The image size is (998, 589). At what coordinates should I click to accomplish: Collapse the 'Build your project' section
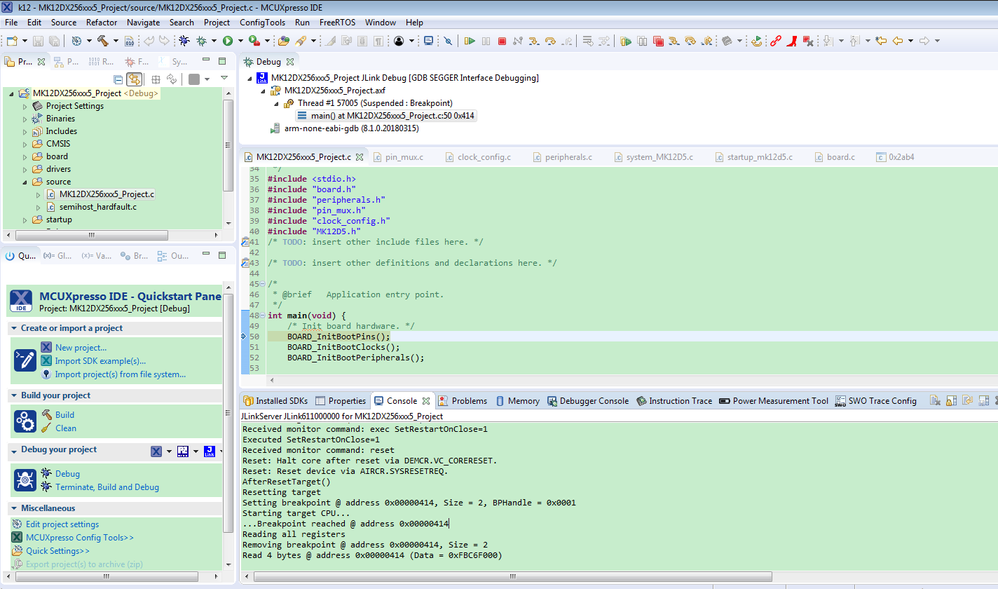point(13,395)
